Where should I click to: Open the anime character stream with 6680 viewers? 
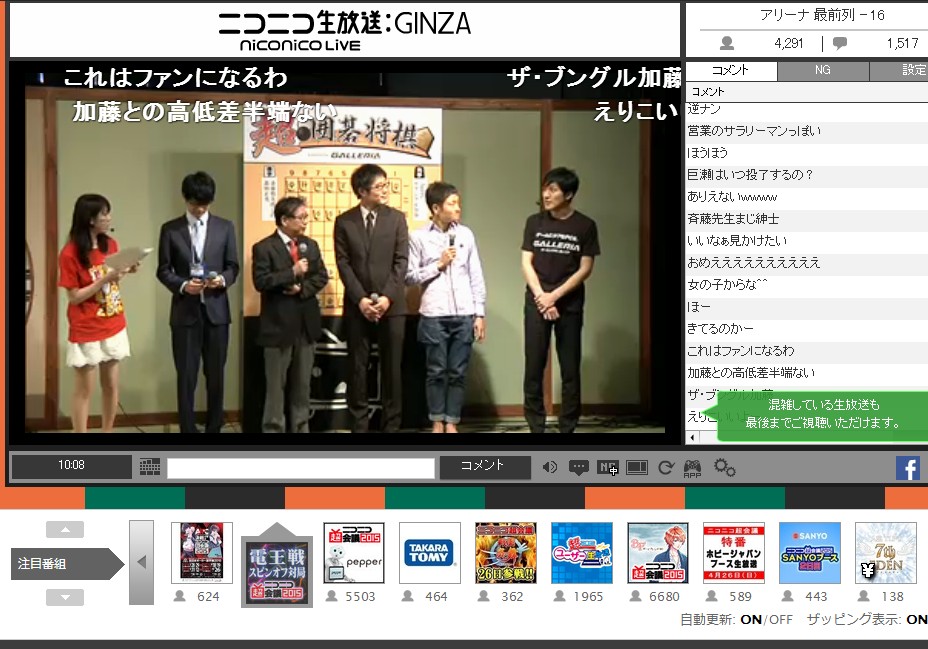[x=658, y=553]
